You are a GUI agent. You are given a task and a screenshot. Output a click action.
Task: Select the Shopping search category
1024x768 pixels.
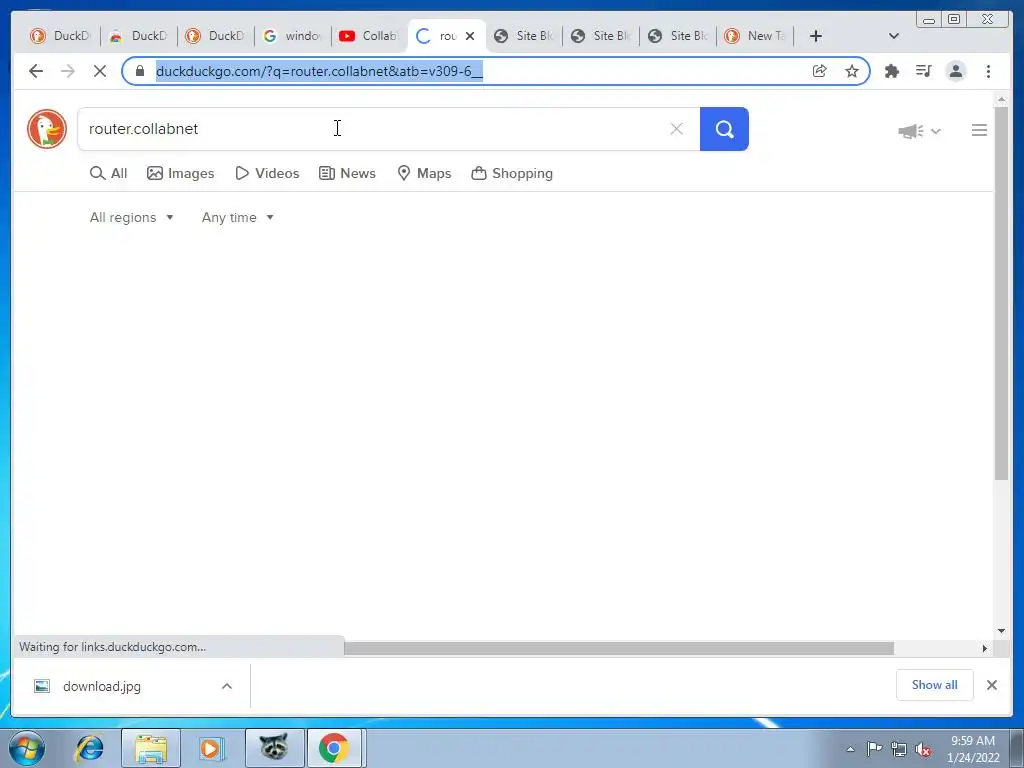(512, 173)
